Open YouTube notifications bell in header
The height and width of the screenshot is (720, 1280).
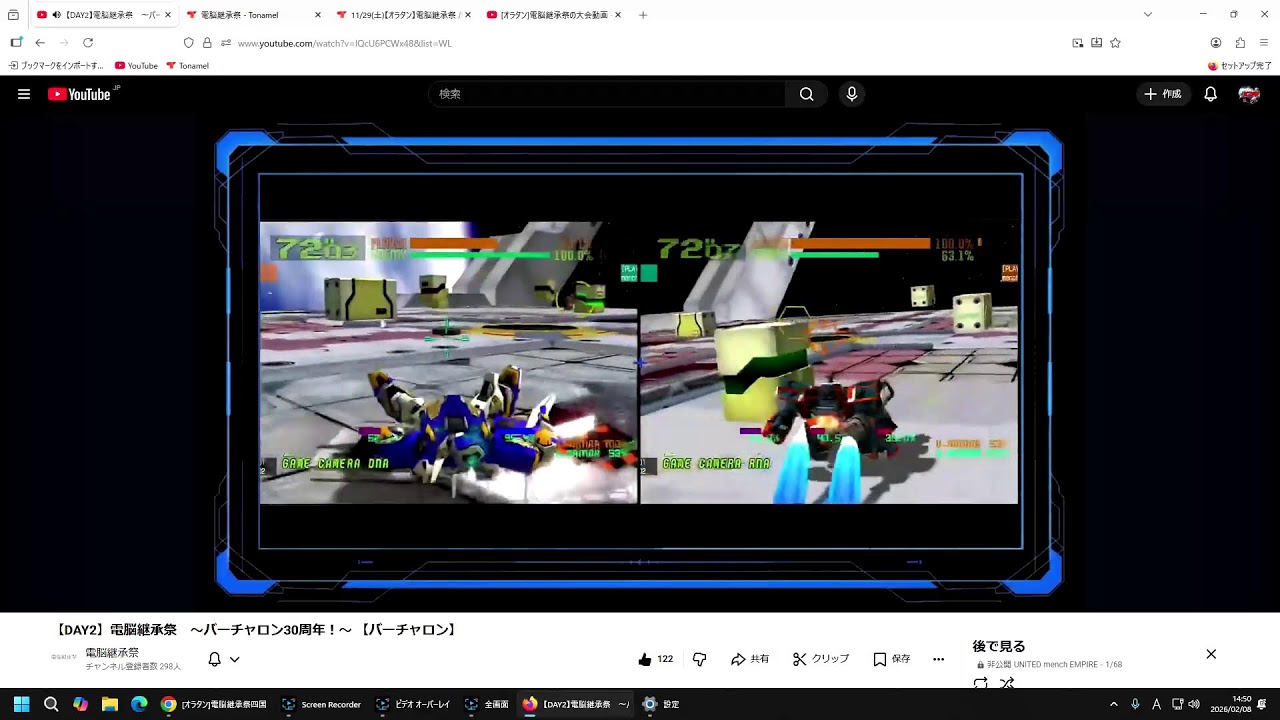click(x=1210, y=94)
